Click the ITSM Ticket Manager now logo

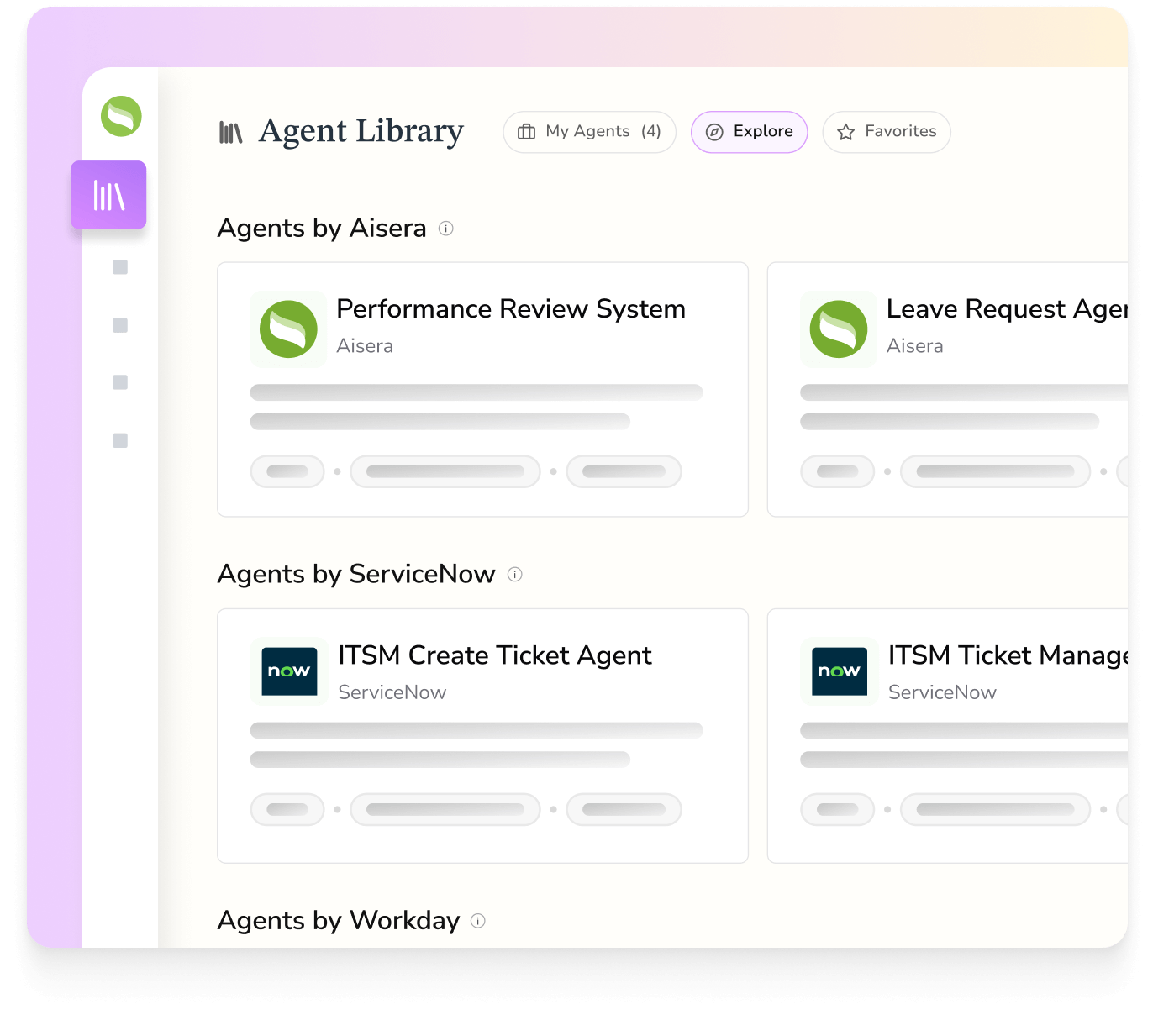click(839, 671)
